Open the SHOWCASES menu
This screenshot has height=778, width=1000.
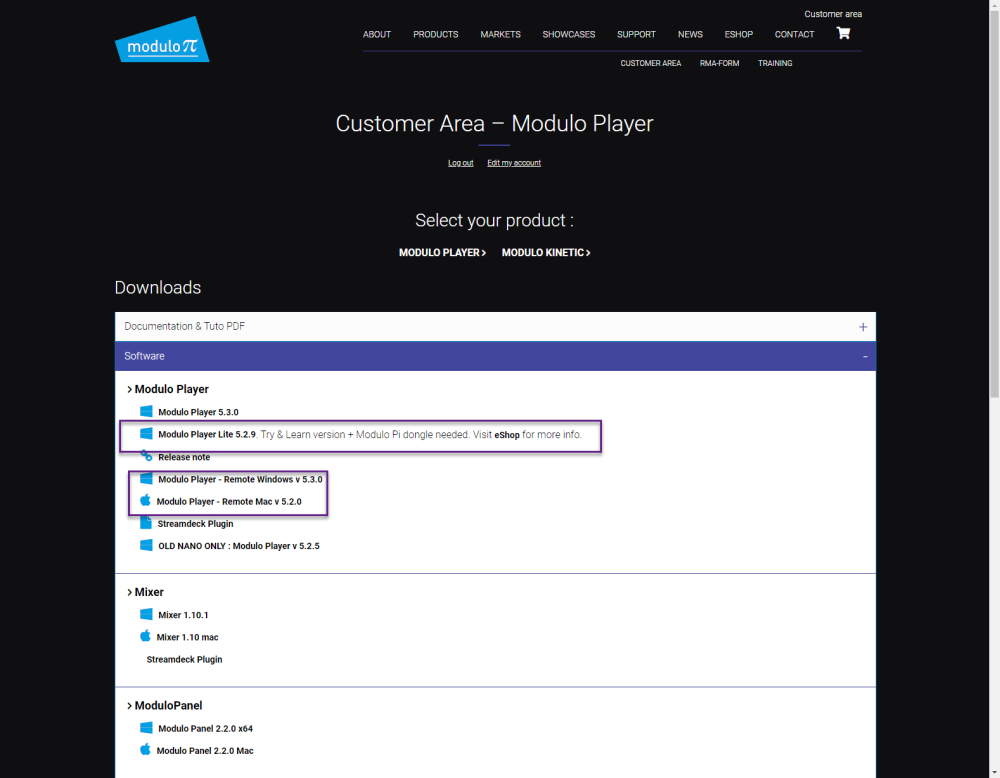point(569,34)
